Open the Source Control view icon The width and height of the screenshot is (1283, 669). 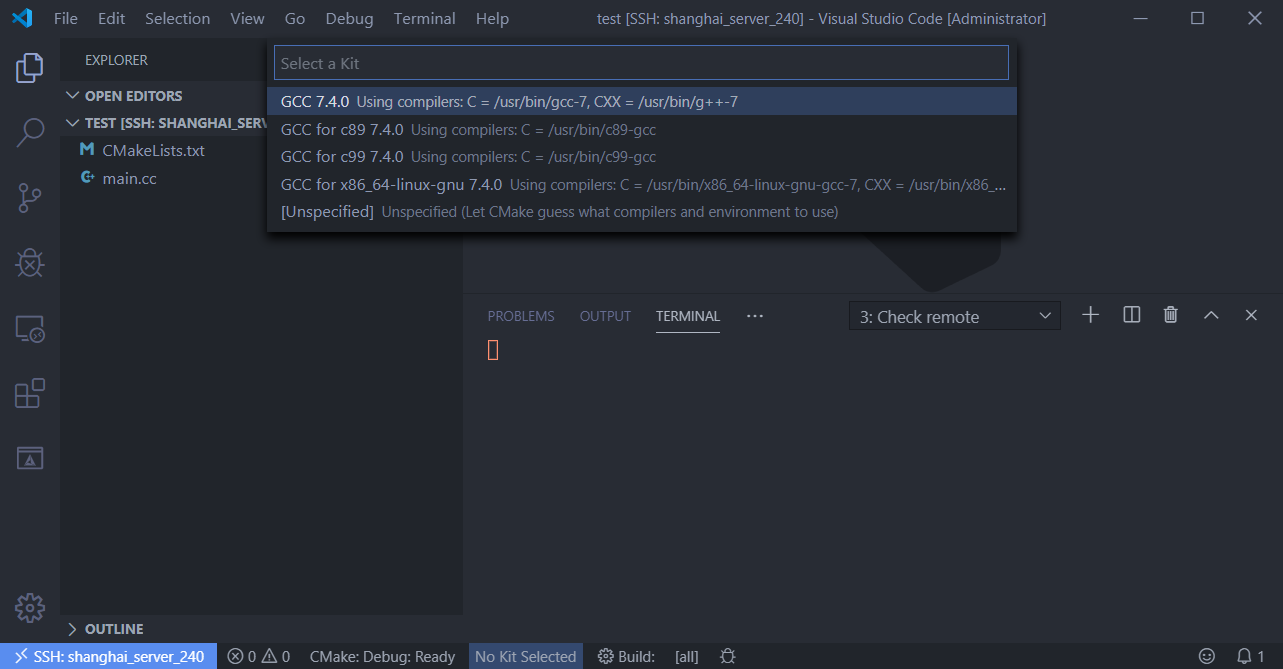pos(30,198)
